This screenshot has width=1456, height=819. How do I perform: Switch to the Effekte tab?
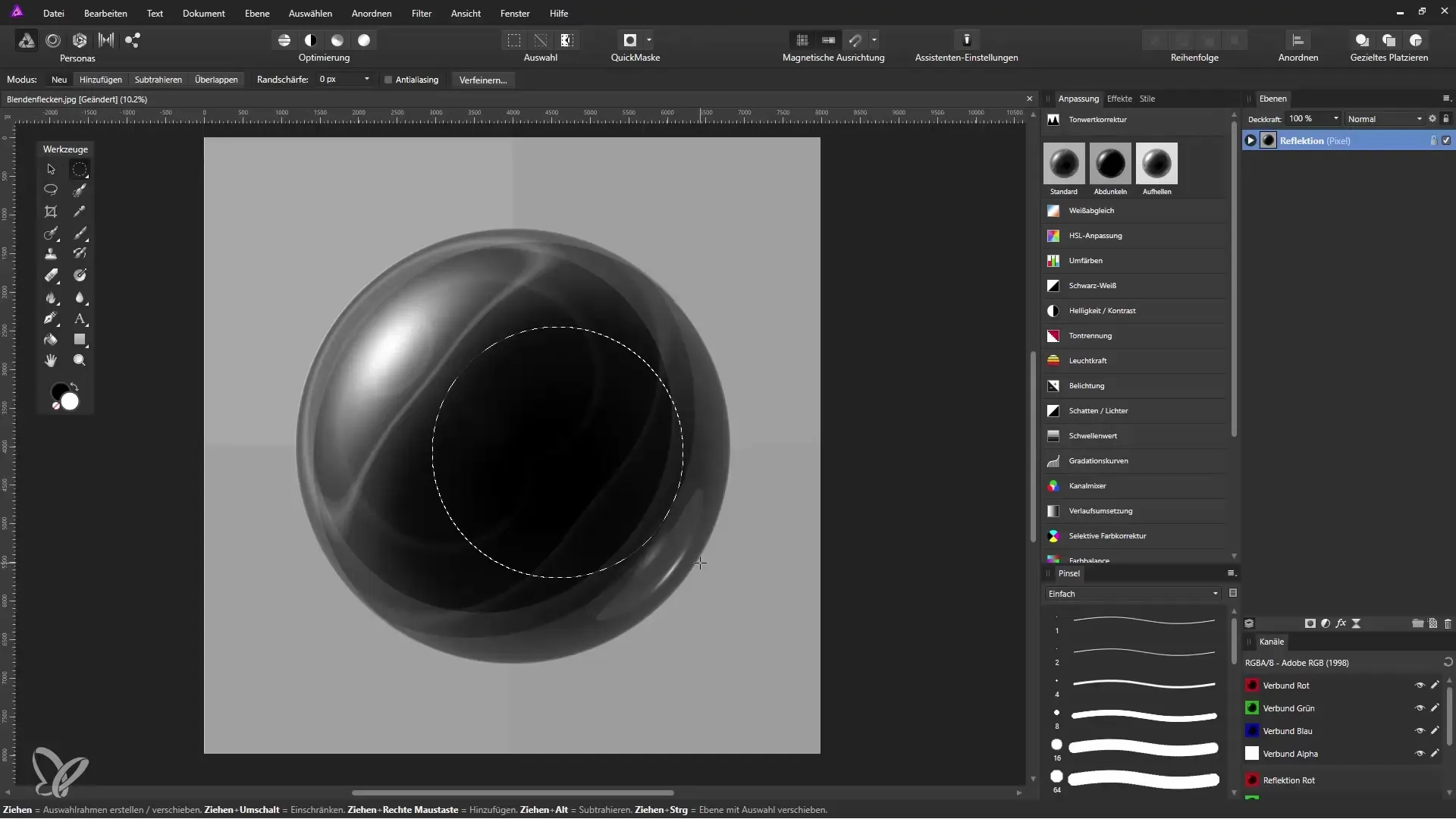tap(1119, 99)
